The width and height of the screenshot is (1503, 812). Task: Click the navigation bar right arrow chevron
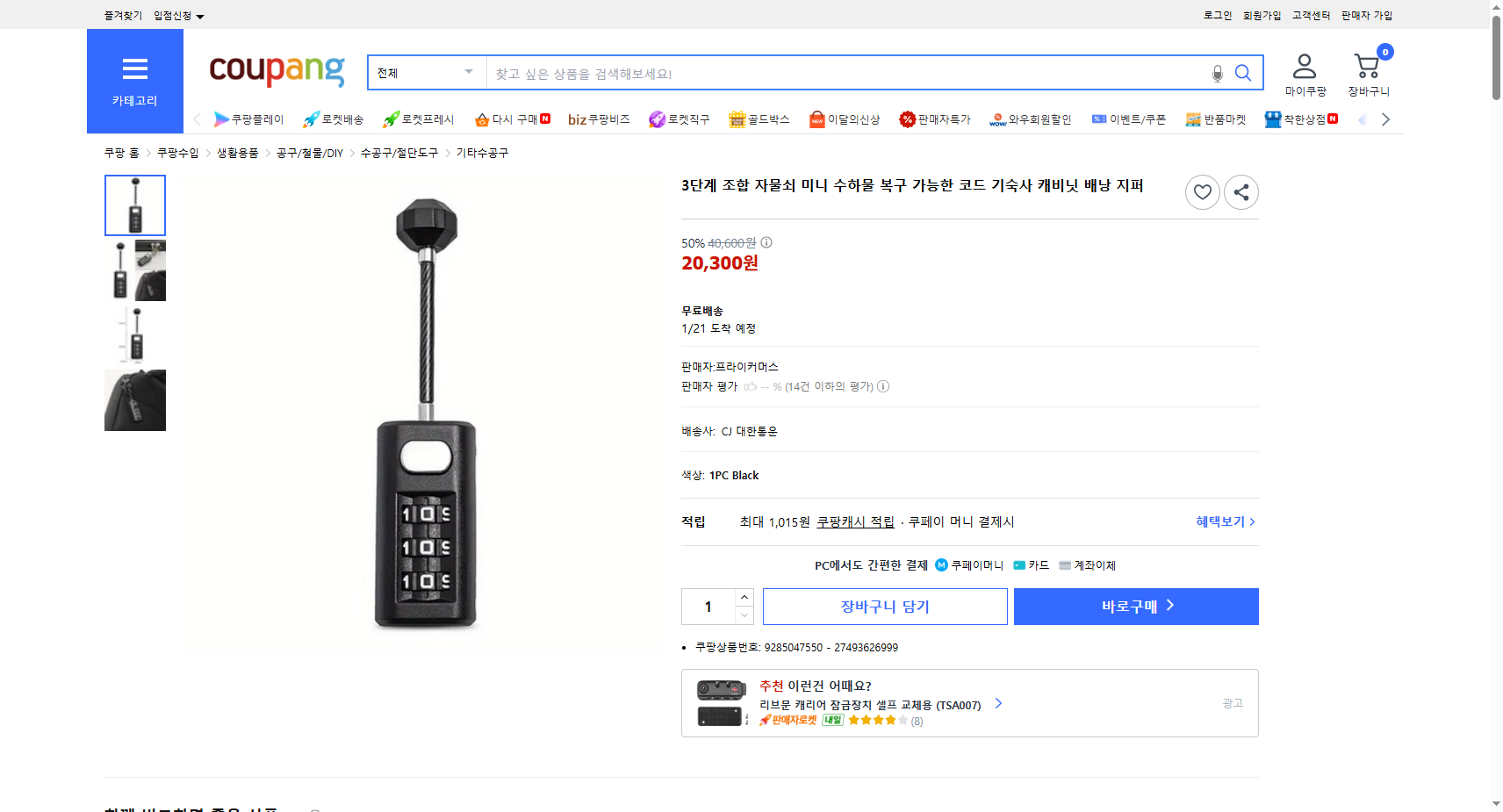tap(1385, 119)
